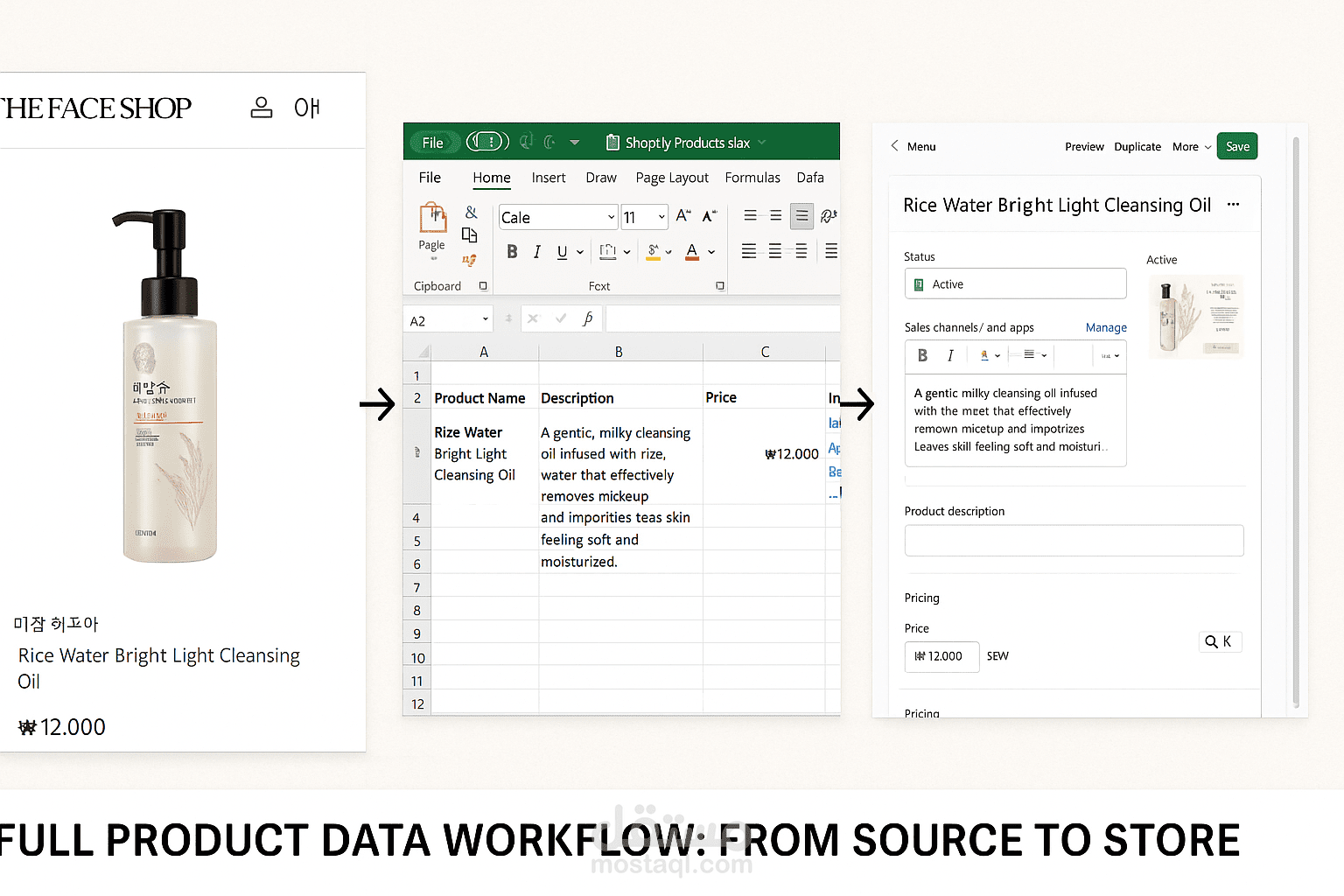Switch to the Formulas ribbon tab
The image size is (1344, 896).
pyautogui.click(x=752, y=178)
